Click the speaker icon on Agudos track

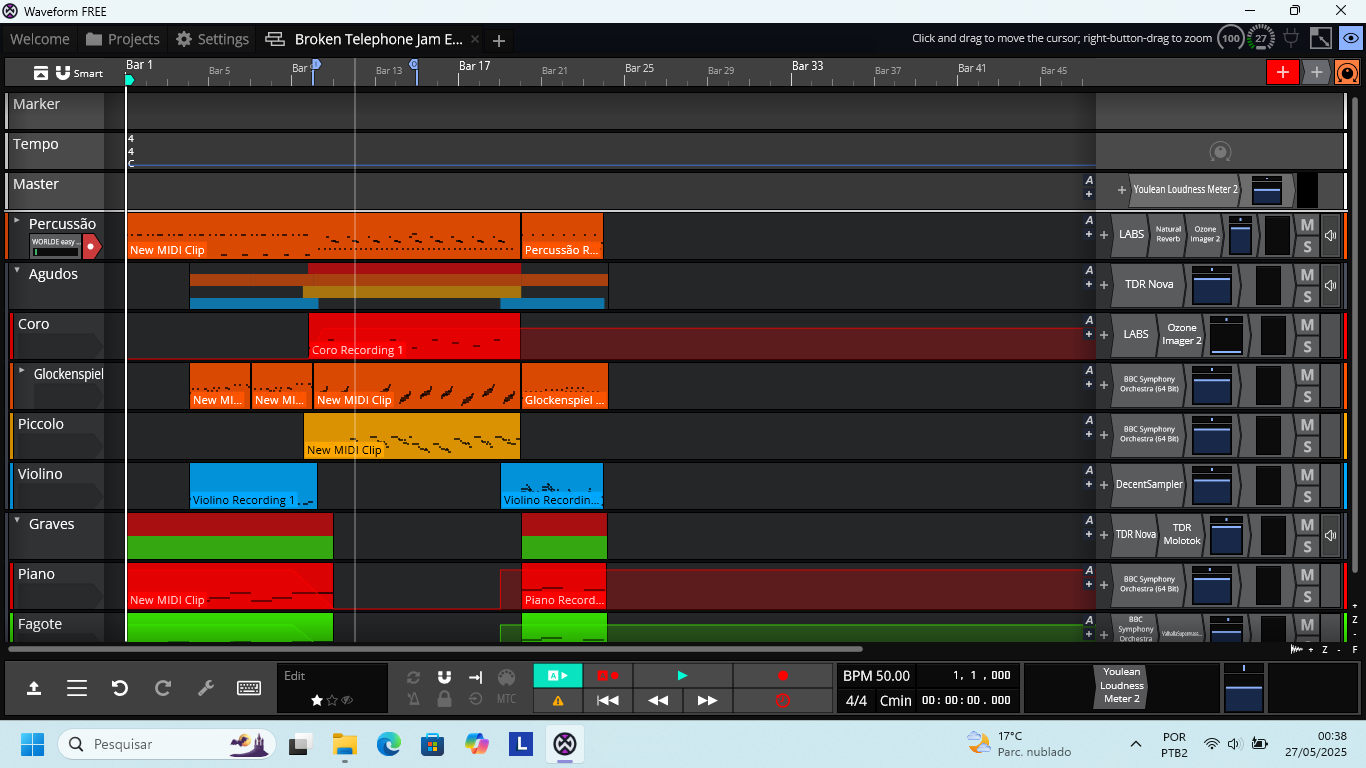point(1331,285)
